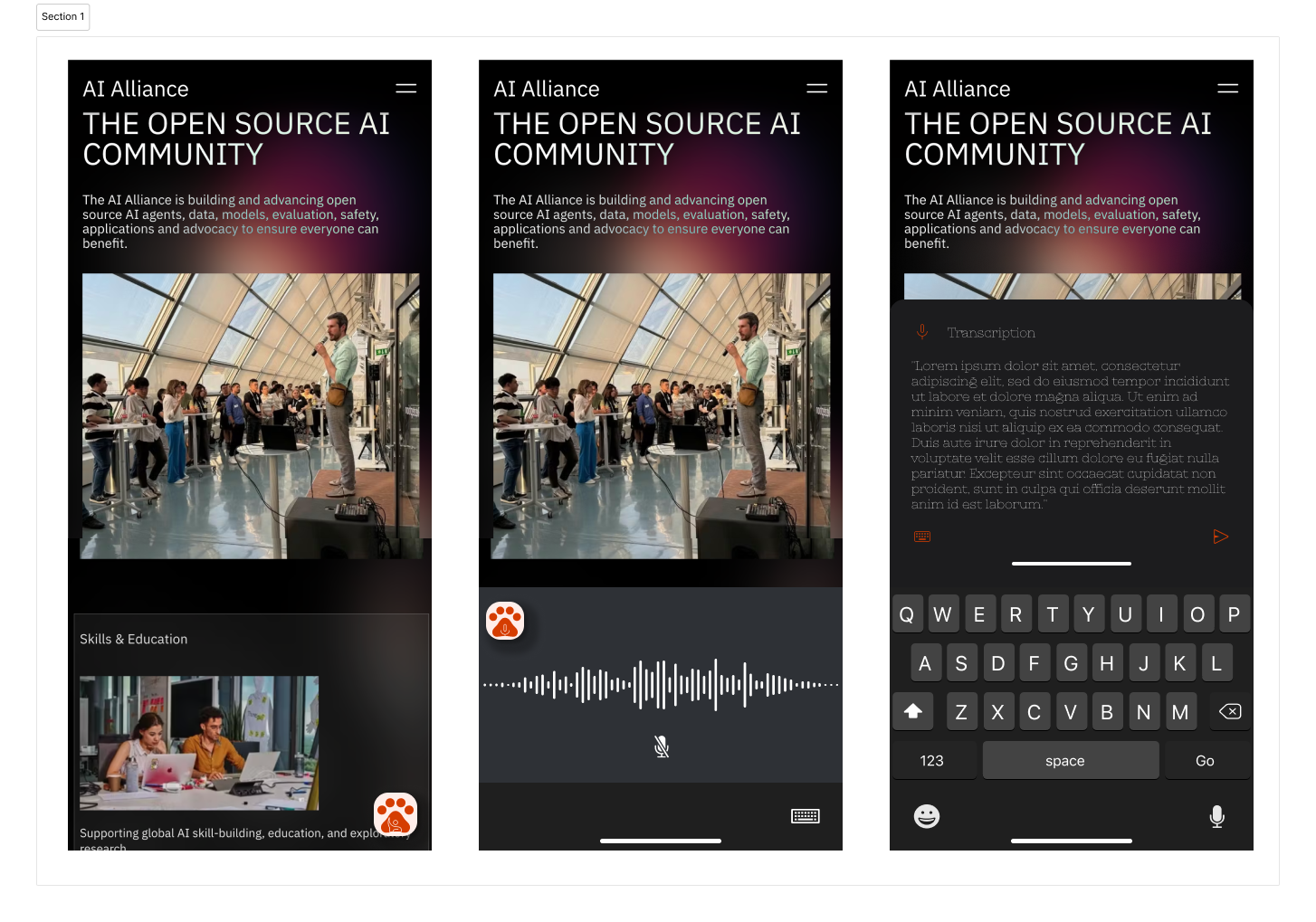This screenshot has width=1316, height=922.
Task: Tap the space bar key
Action: coord(1071,760)
